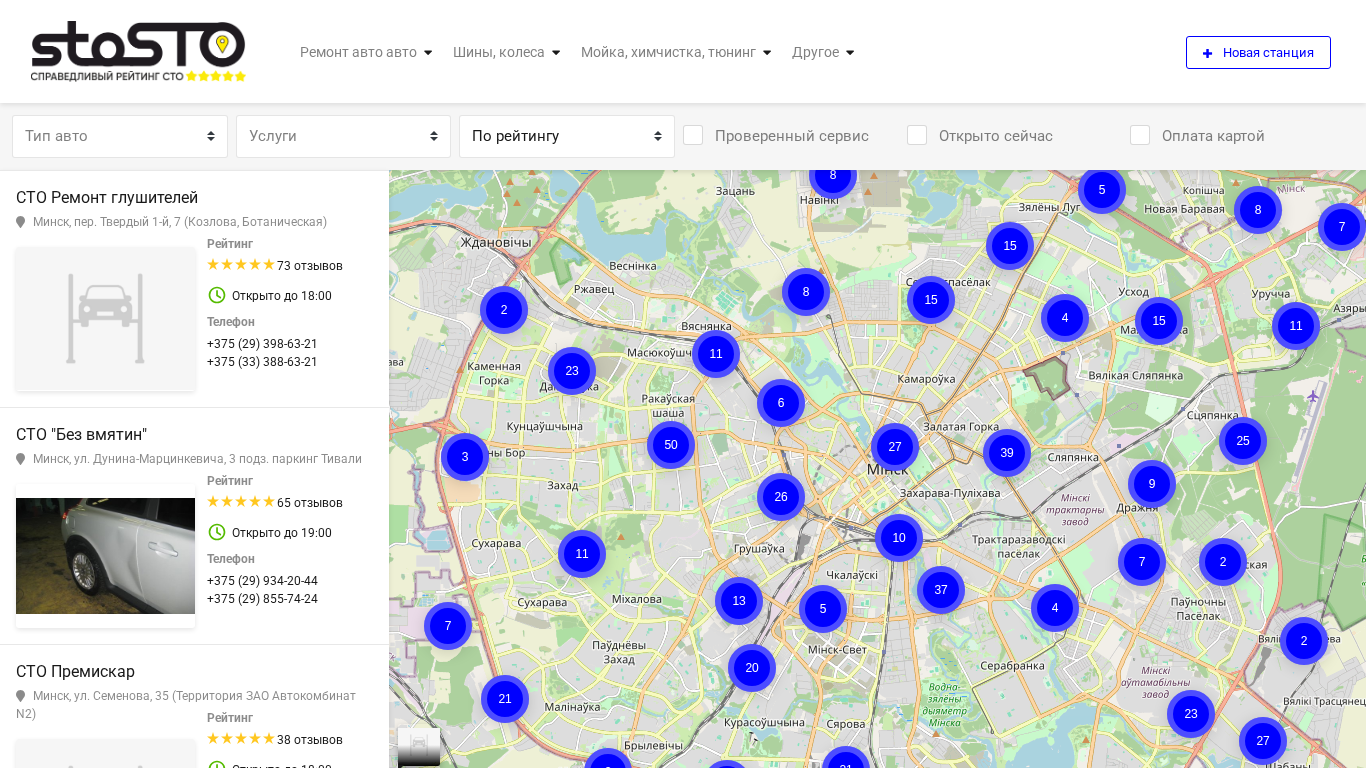Click the map cluster marker labeled 25
This screenshot has height=768, width=1366.
pos(1243,441)
